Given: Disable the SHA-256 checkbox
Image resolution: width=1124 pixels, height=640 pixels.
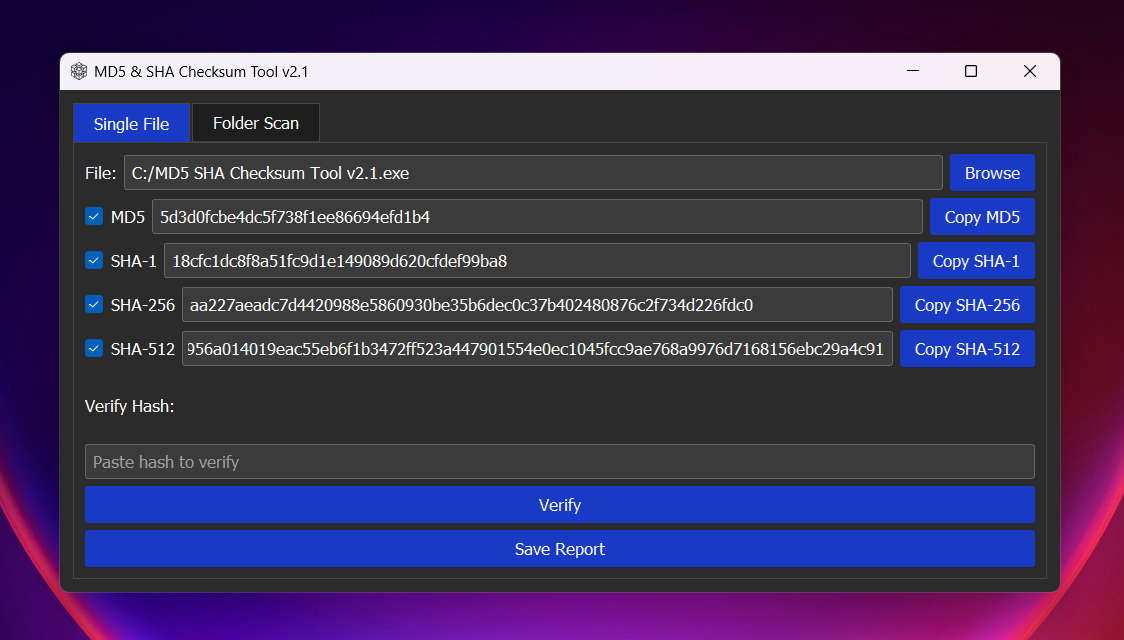Looking at the screenshot, I should click(x=94, y=305).
